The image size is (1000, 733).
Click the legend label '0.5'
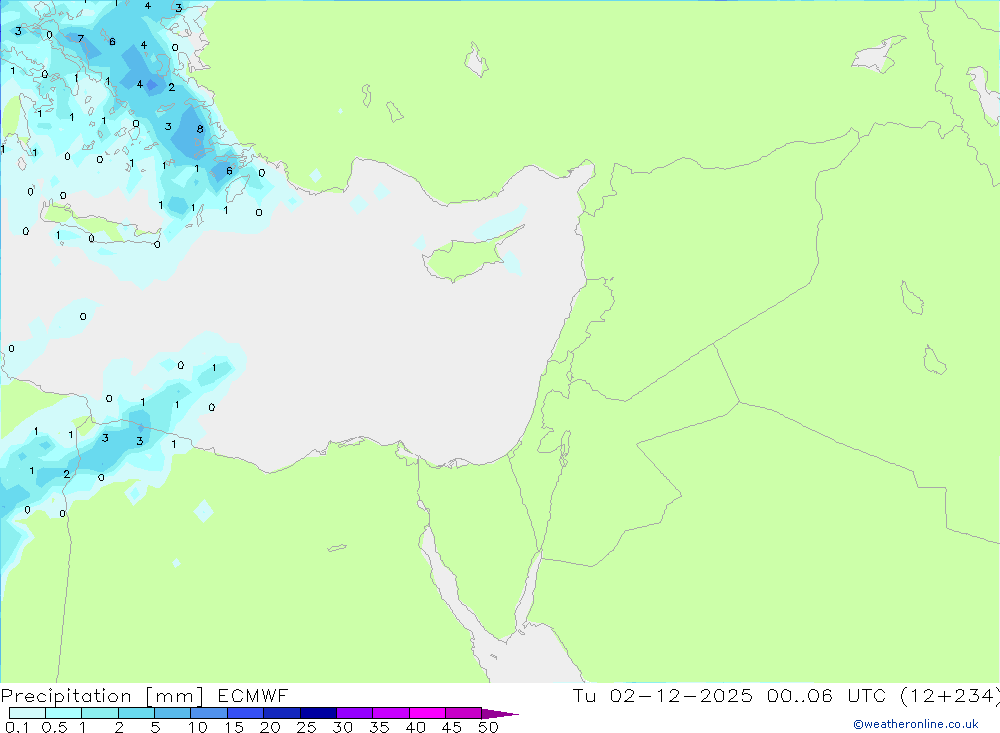(54, 727)
